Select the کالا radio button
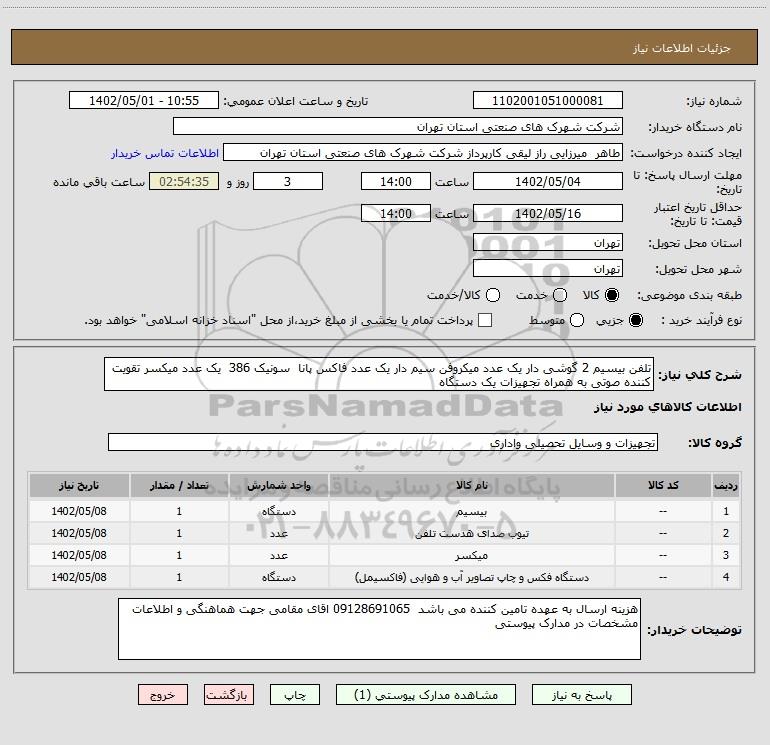Viewport: 770px width, 745px height. [612, 295]
